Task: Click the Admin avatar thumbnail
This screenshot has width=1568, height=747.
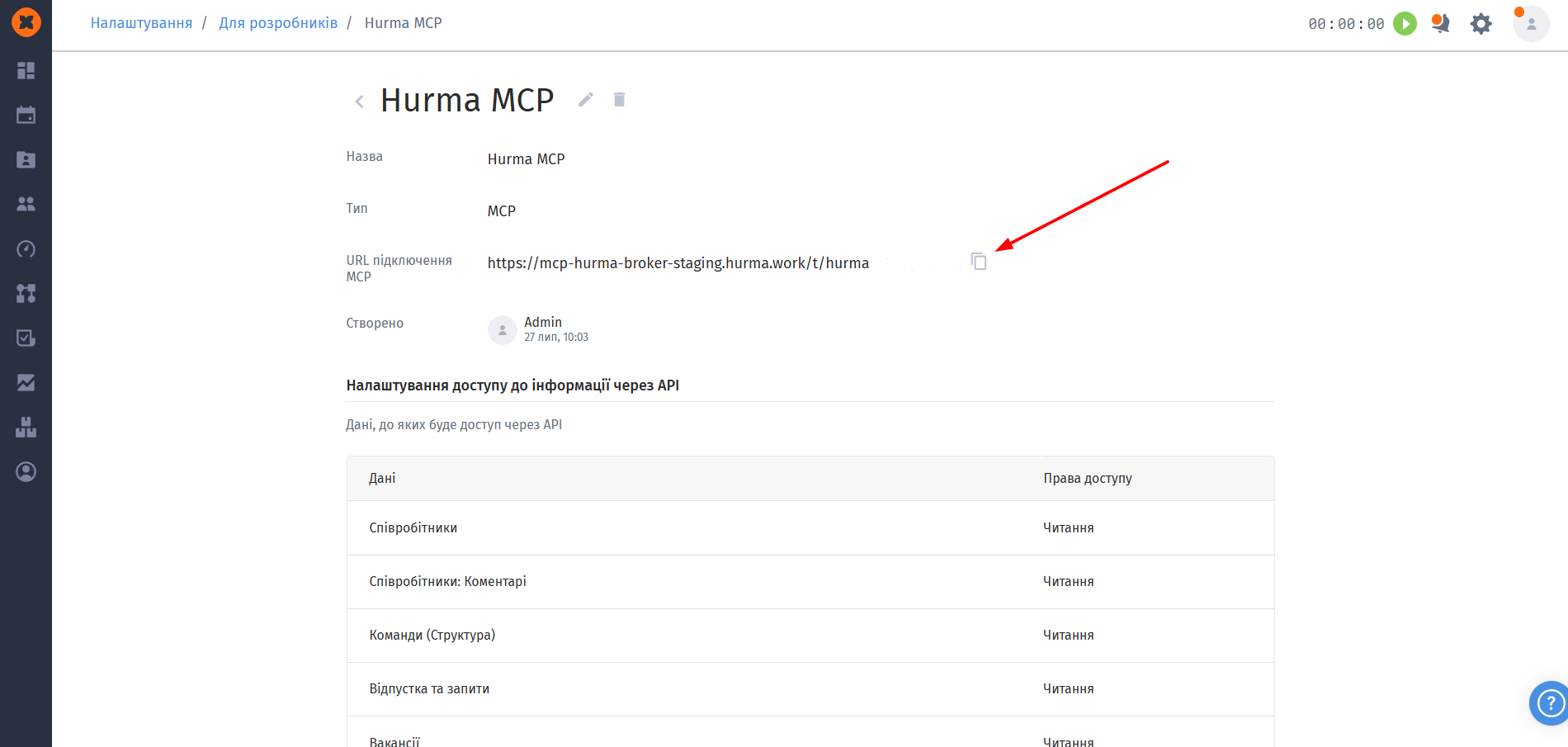Action: point(503,330)
